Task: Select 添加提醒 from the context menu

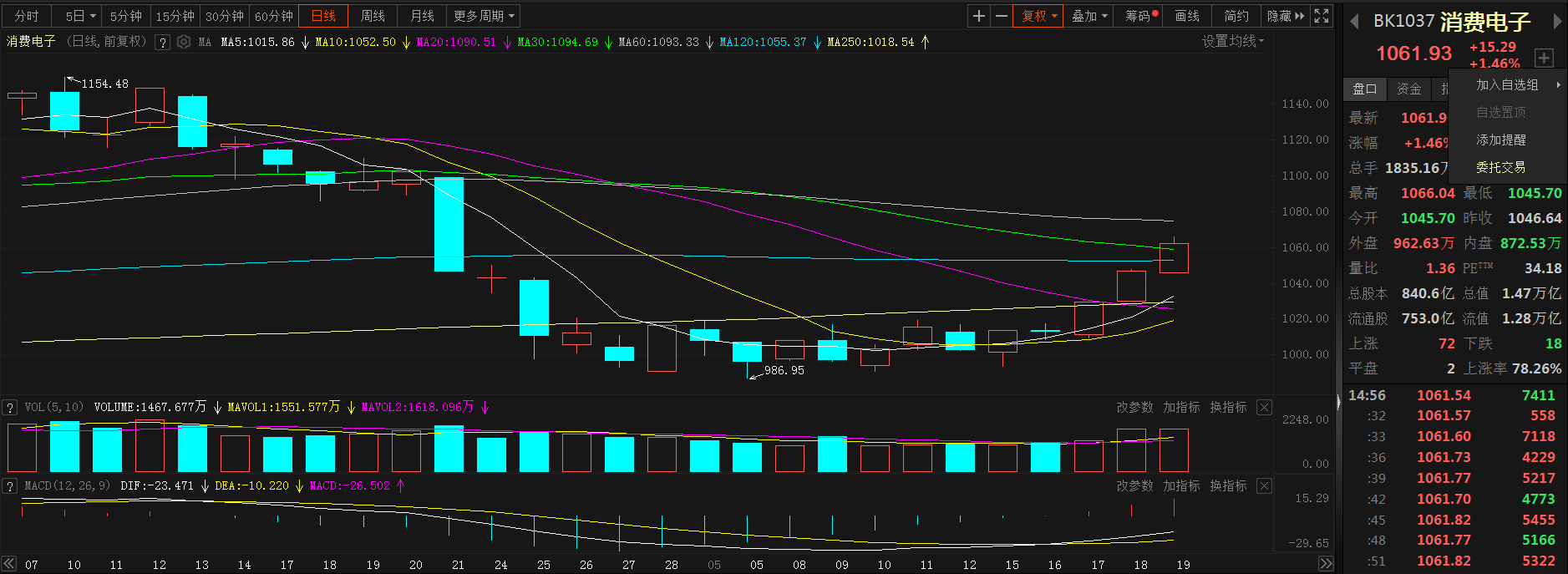Action: coord(1500,140)
